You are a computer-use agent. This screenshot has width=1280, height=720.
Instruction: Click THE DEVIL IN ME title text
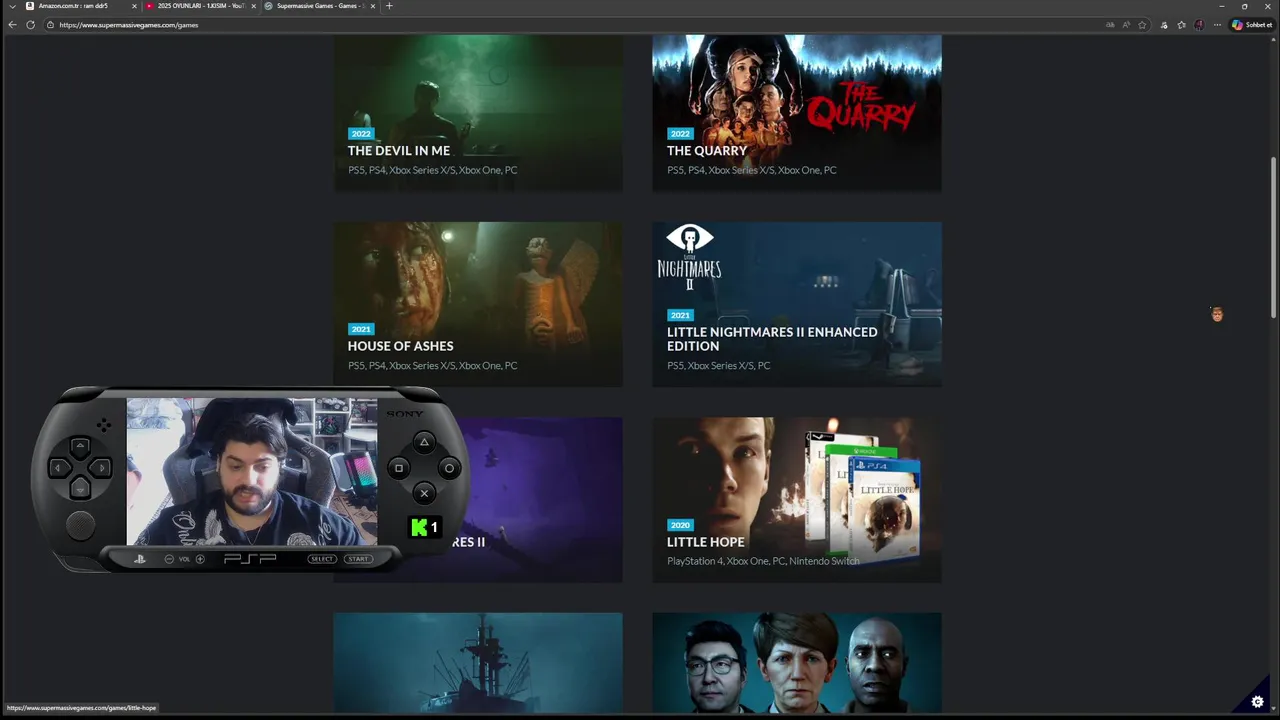tap(399, 150)
